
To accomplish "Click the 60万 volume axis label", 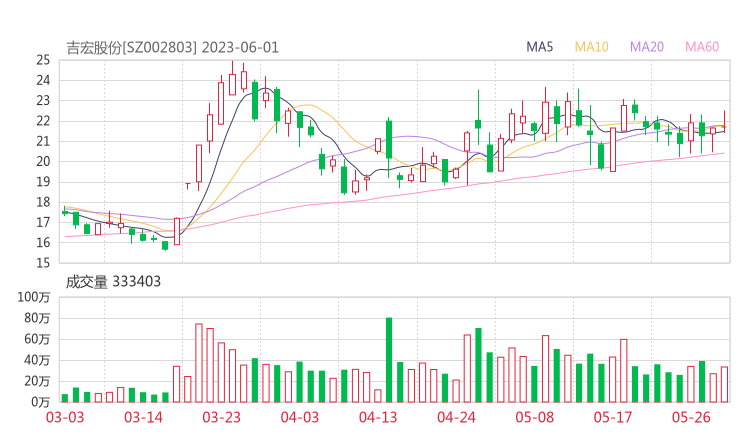I will [x=37, y=339].
